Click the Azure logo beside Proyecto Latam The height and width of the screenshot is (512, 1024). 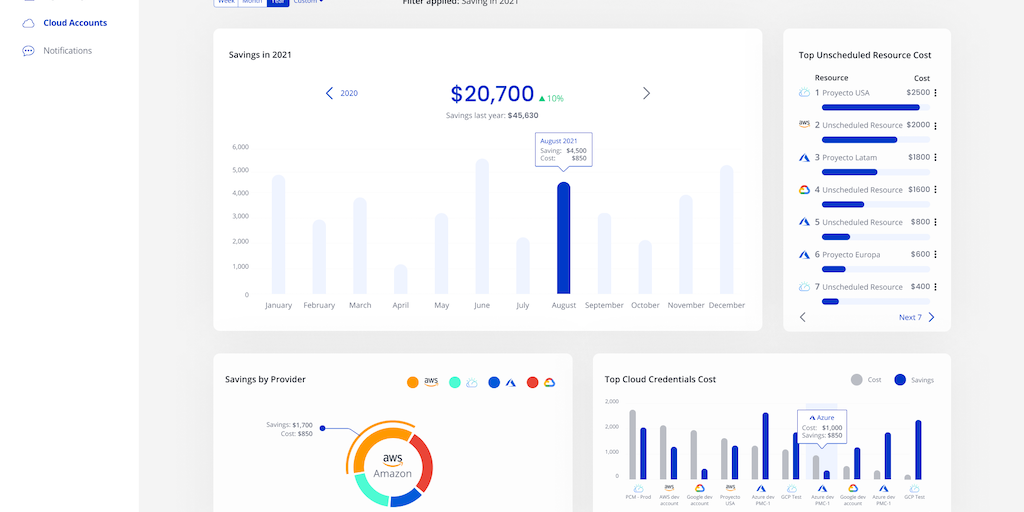tap(804, 157)
